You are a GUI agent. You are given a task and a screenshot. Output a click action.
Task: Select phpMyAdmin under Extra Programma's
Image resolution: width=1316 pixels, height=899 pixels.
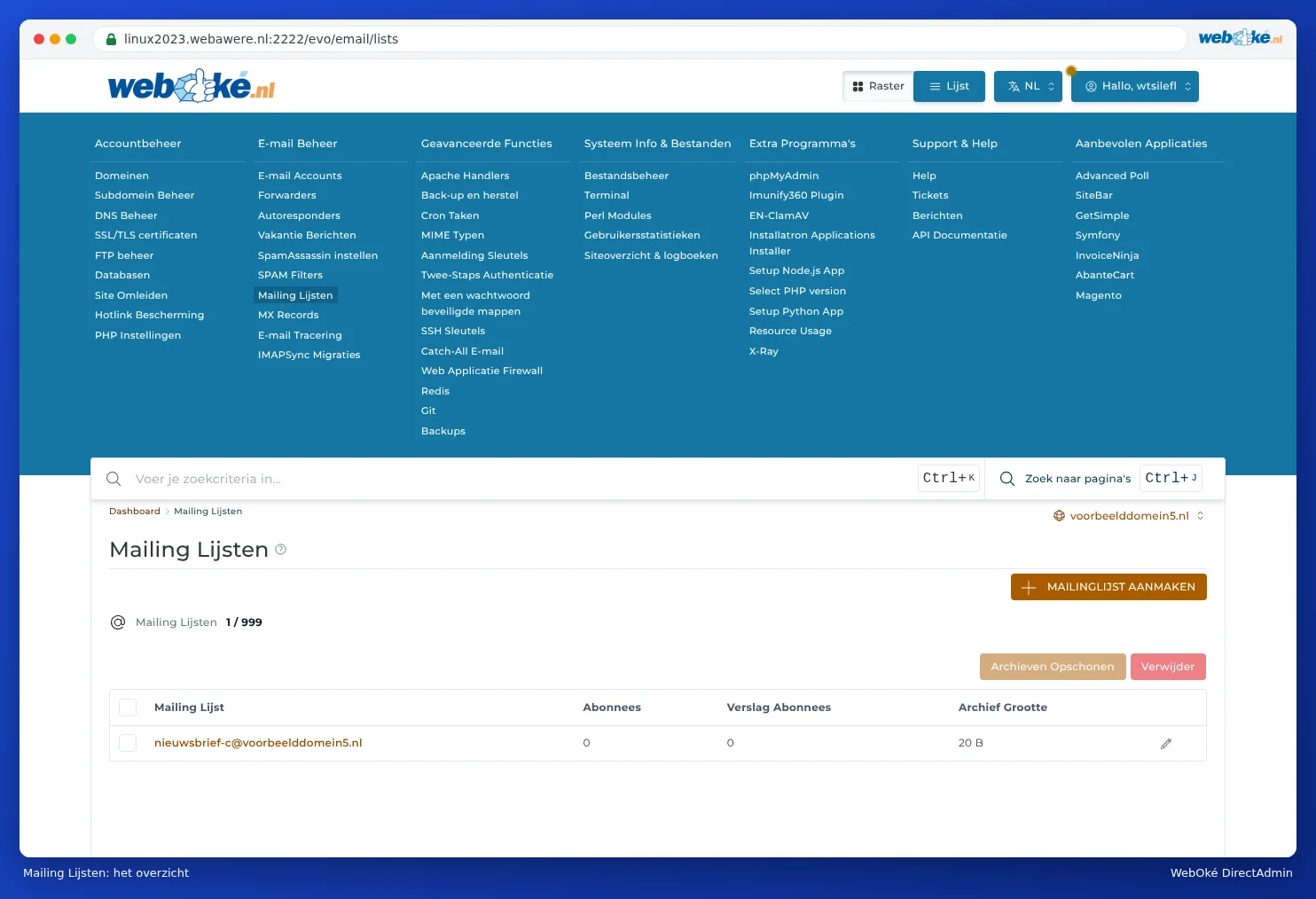tap(784, 176)
